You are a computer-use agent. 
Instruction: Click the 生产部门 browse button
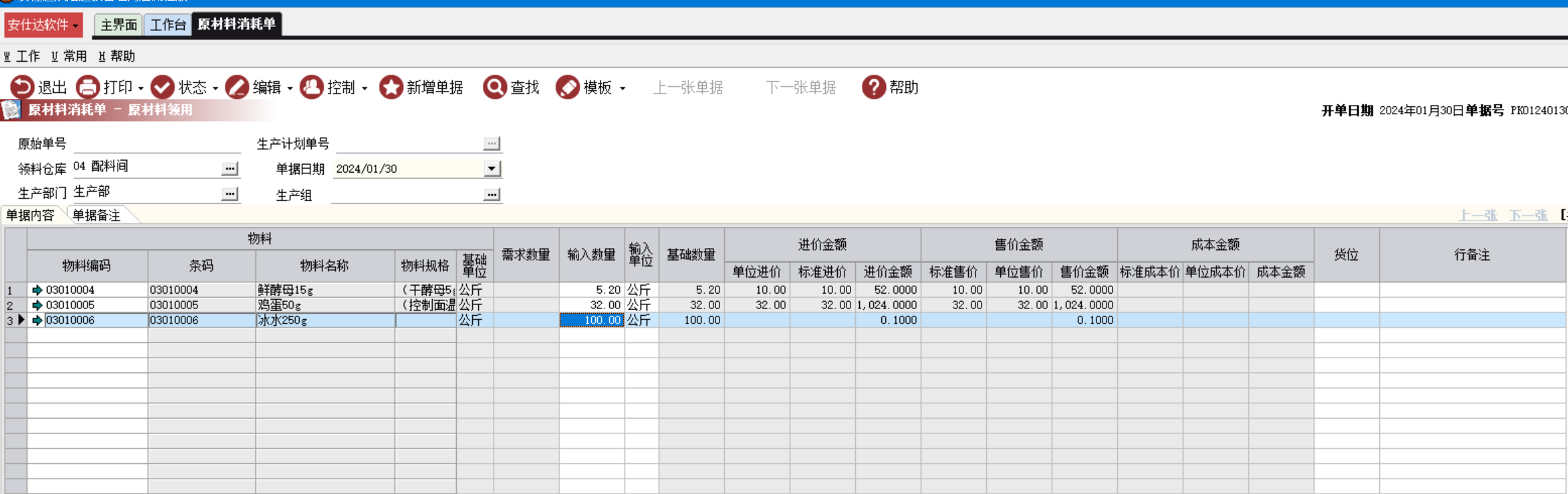pyautogui.click(x=230, y=194)
